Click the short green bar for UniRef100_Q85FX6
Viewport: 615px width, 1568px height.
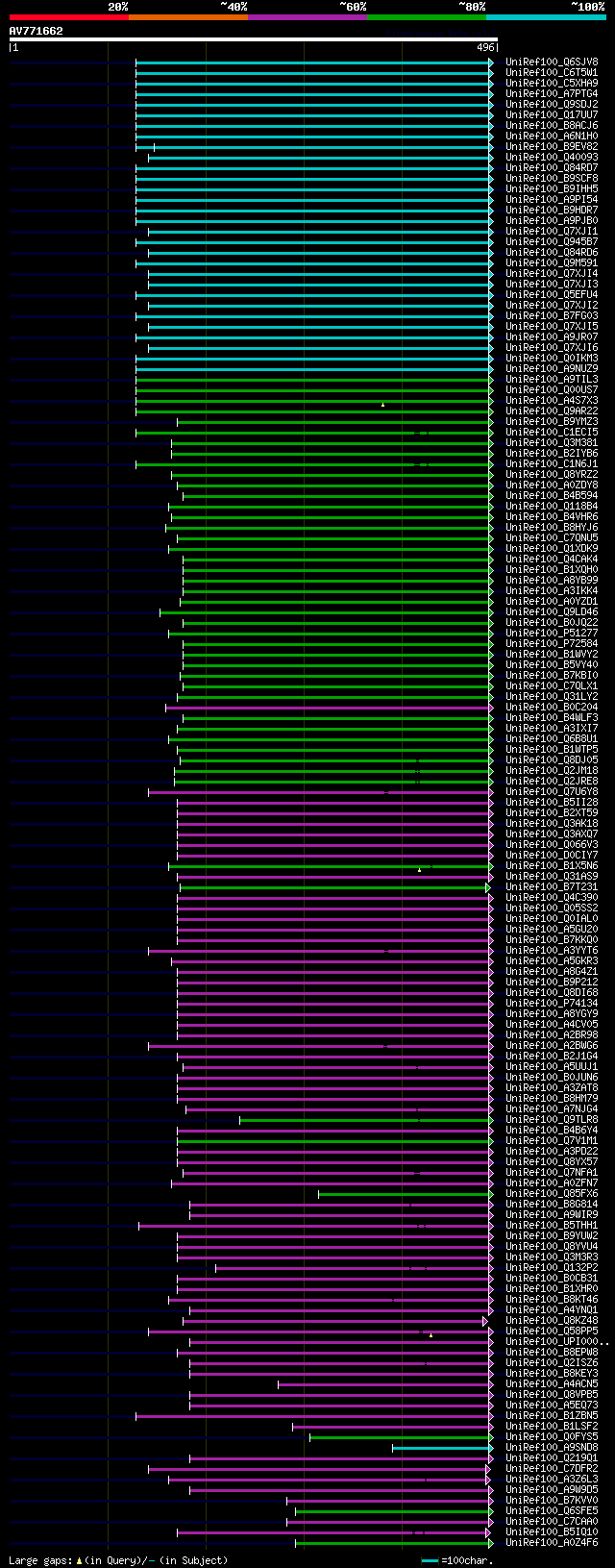point(406,1193)
